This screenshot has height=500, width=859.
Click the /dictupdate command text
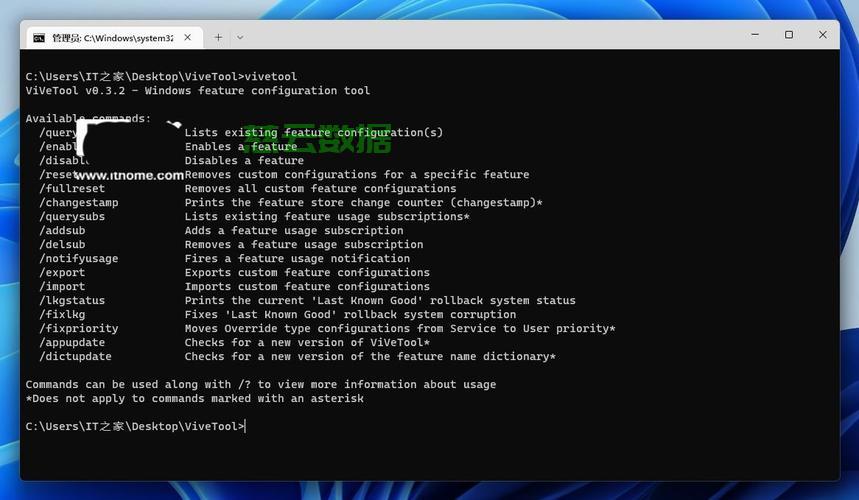coord(75,357)
